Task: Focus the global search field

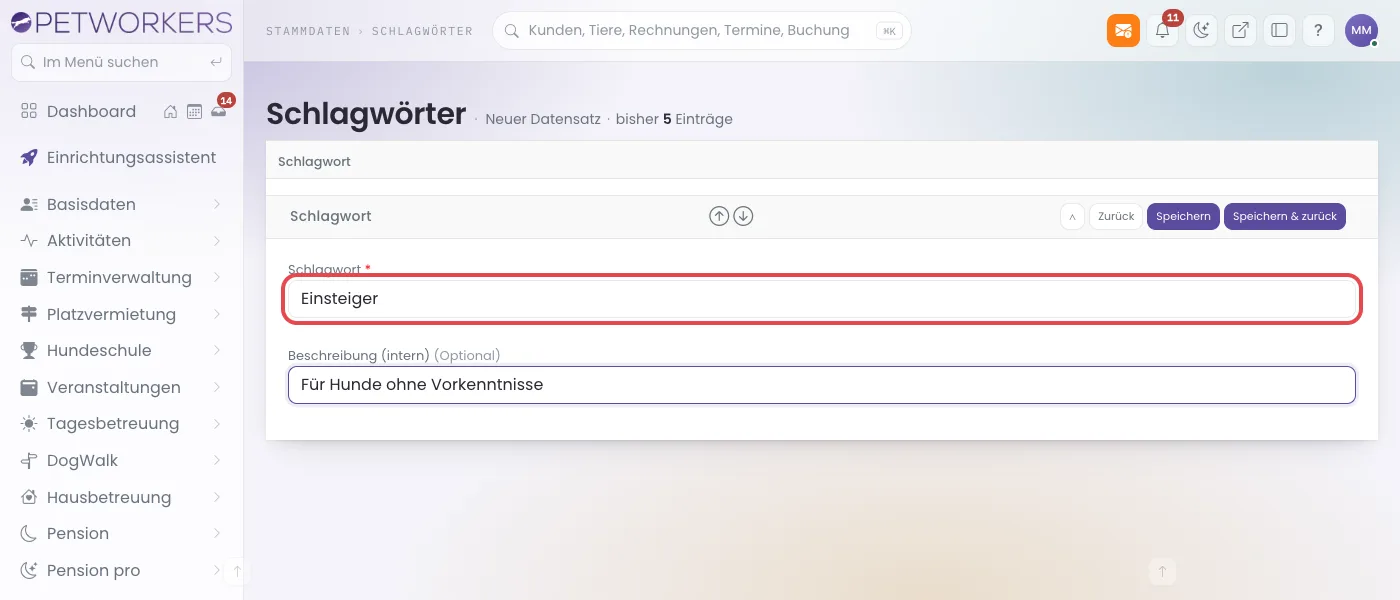Action: [701, 31]
